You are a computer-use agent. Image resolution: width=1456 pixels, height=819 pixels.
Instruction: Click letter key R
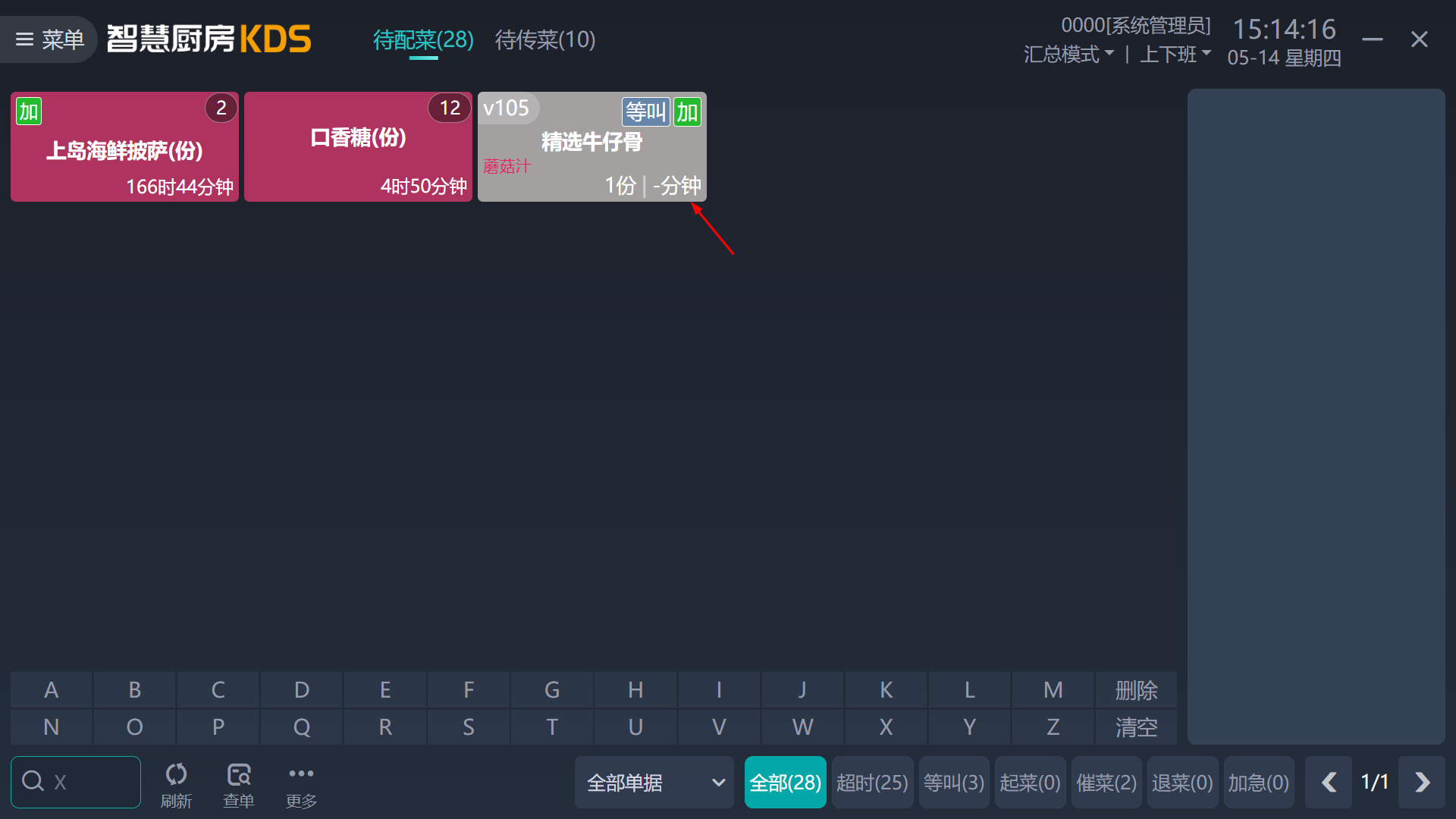[385, 727]
